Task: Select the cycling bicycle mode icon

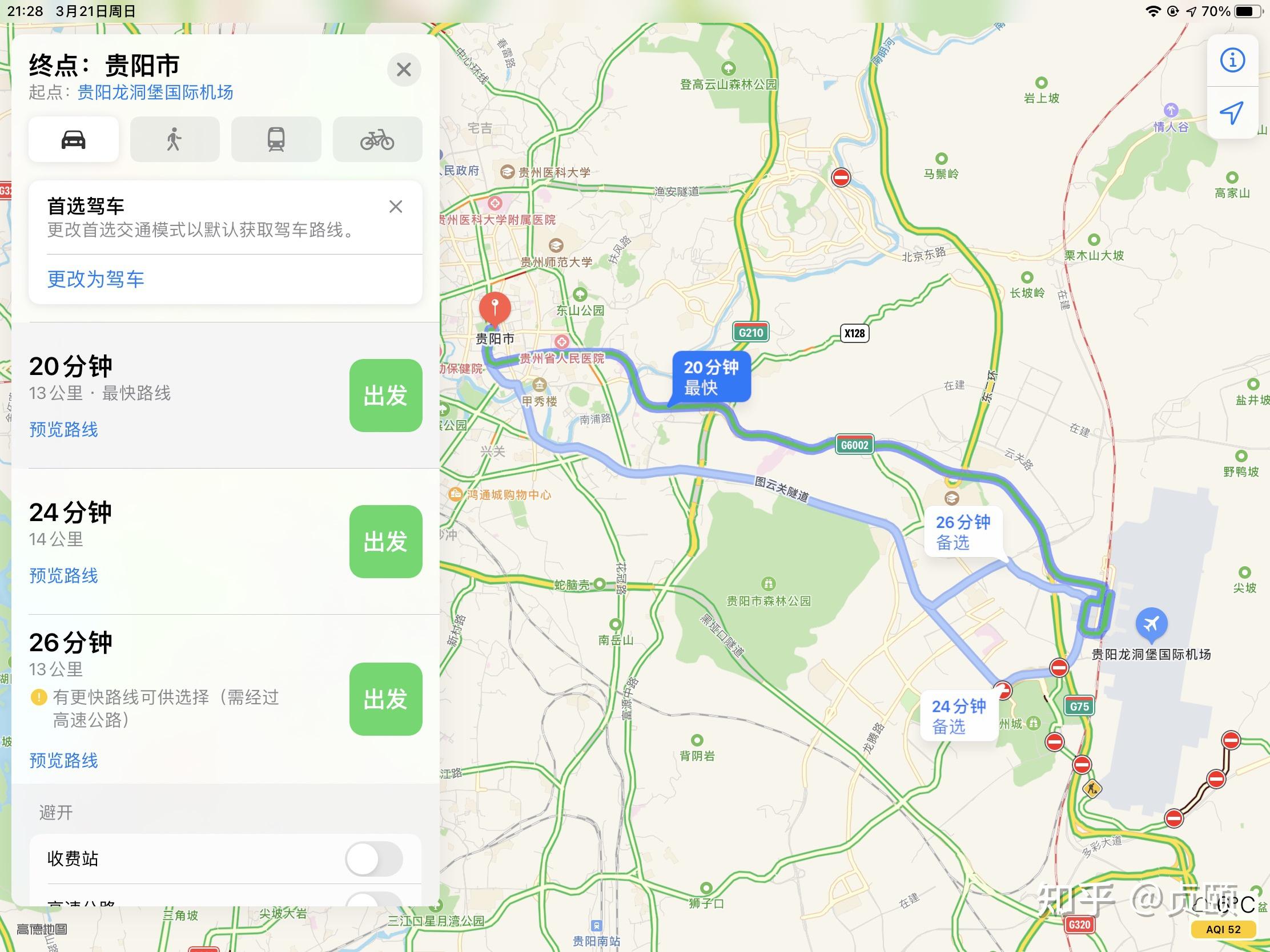Action: coord(377,139)
